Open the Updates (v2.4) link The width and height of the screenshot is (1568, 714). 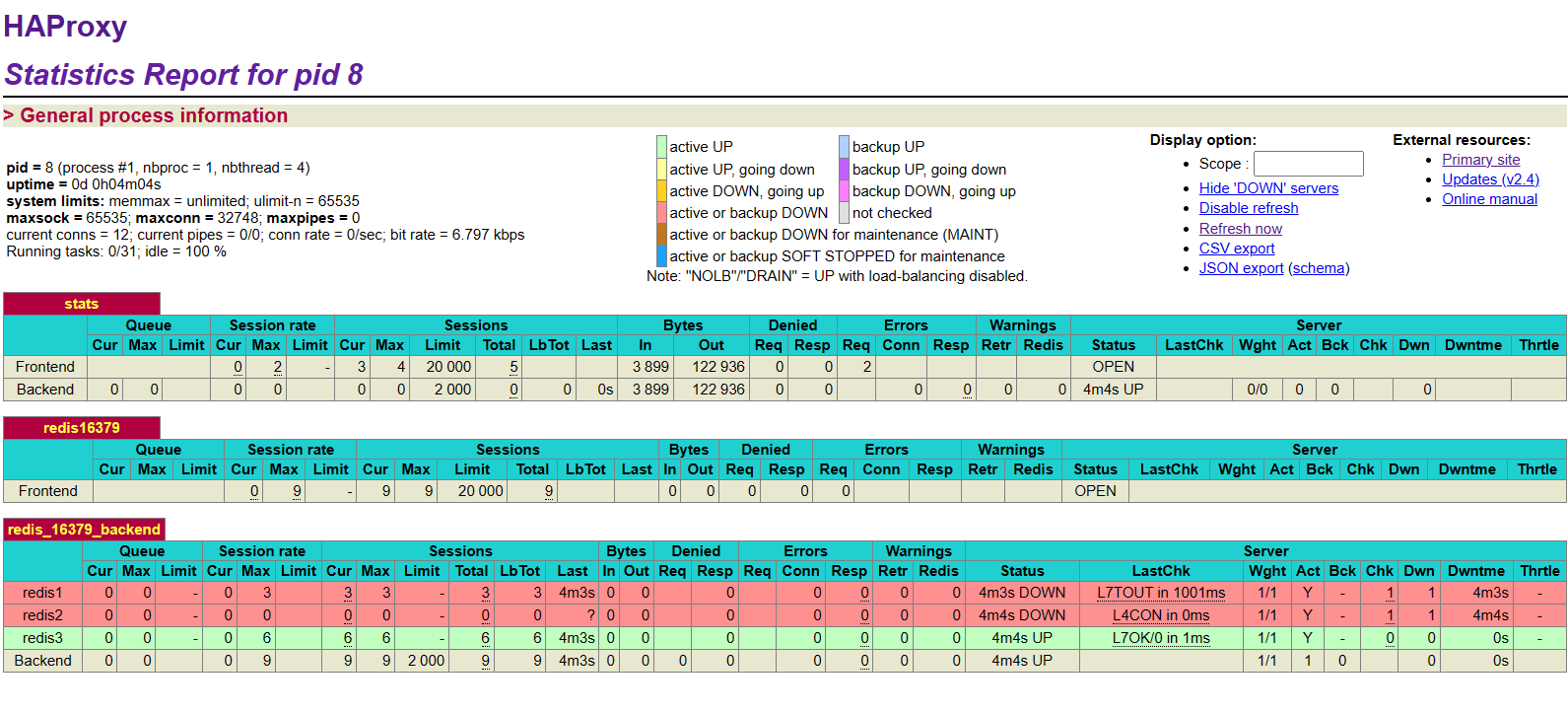tap(1489, 179)
